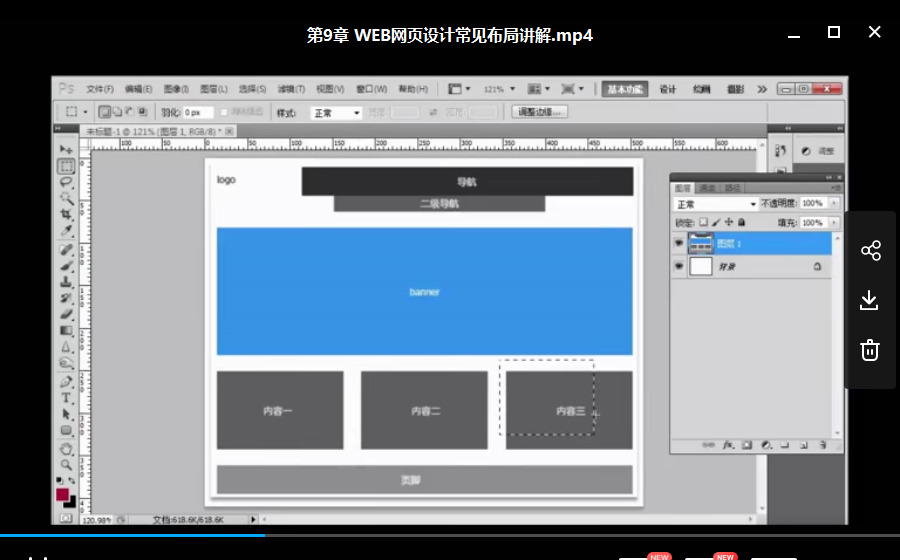The image size is (900, 560).
Task: Click the Quick Mask mode icon
Action: pyautogui.click(x=66, y=518)
